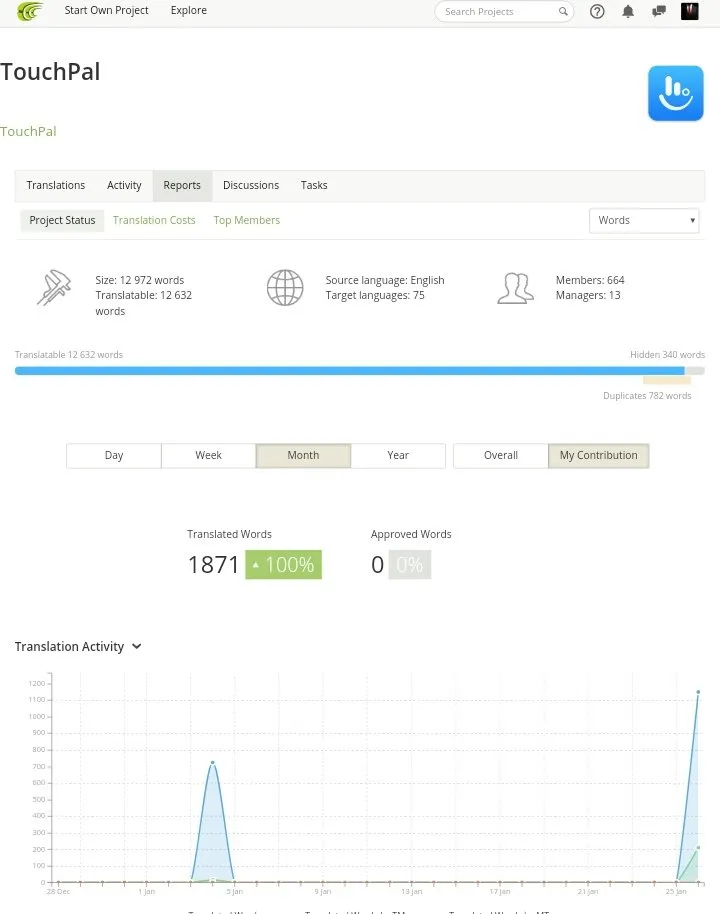Click the 25 Jan chart peak point
Screen dimensions: 720x914
(x=698, y=692)
